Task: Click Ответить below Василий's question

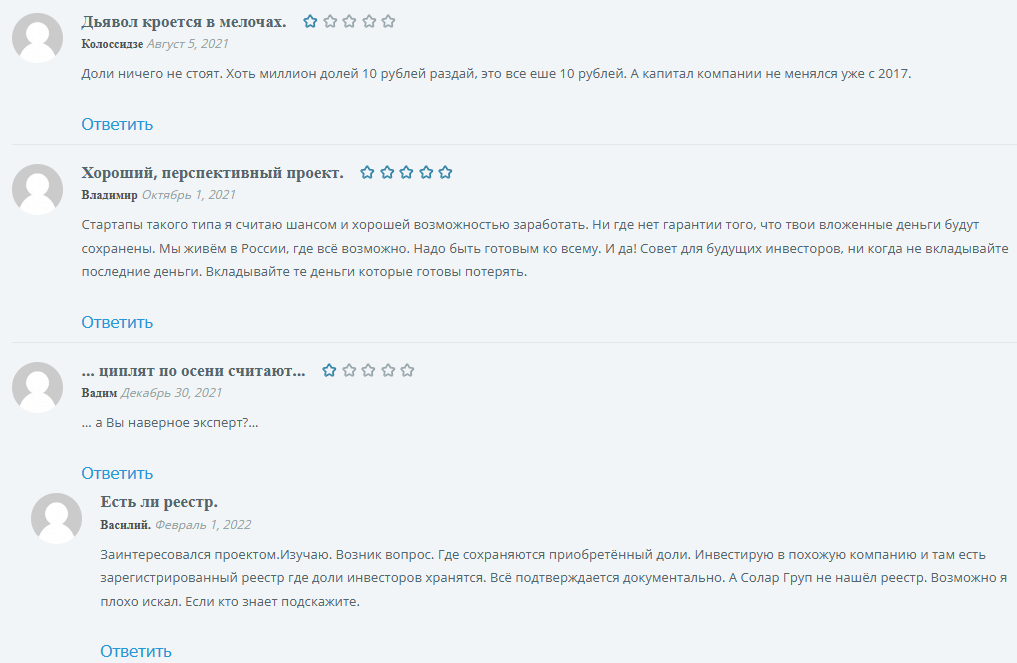Action: pyautogui.click(x=136, y=651)
